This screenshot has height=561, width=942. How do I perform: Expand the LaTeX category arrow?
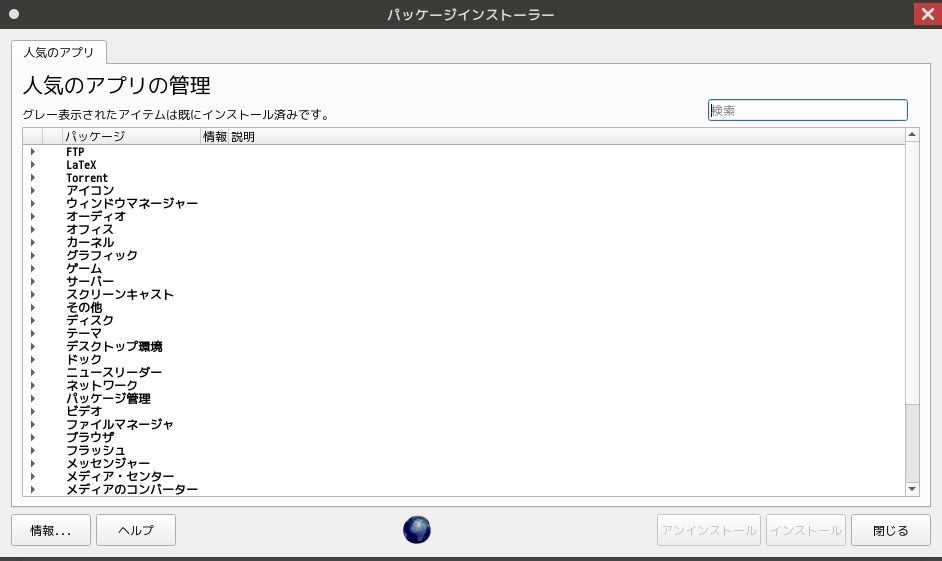[32, 165]
